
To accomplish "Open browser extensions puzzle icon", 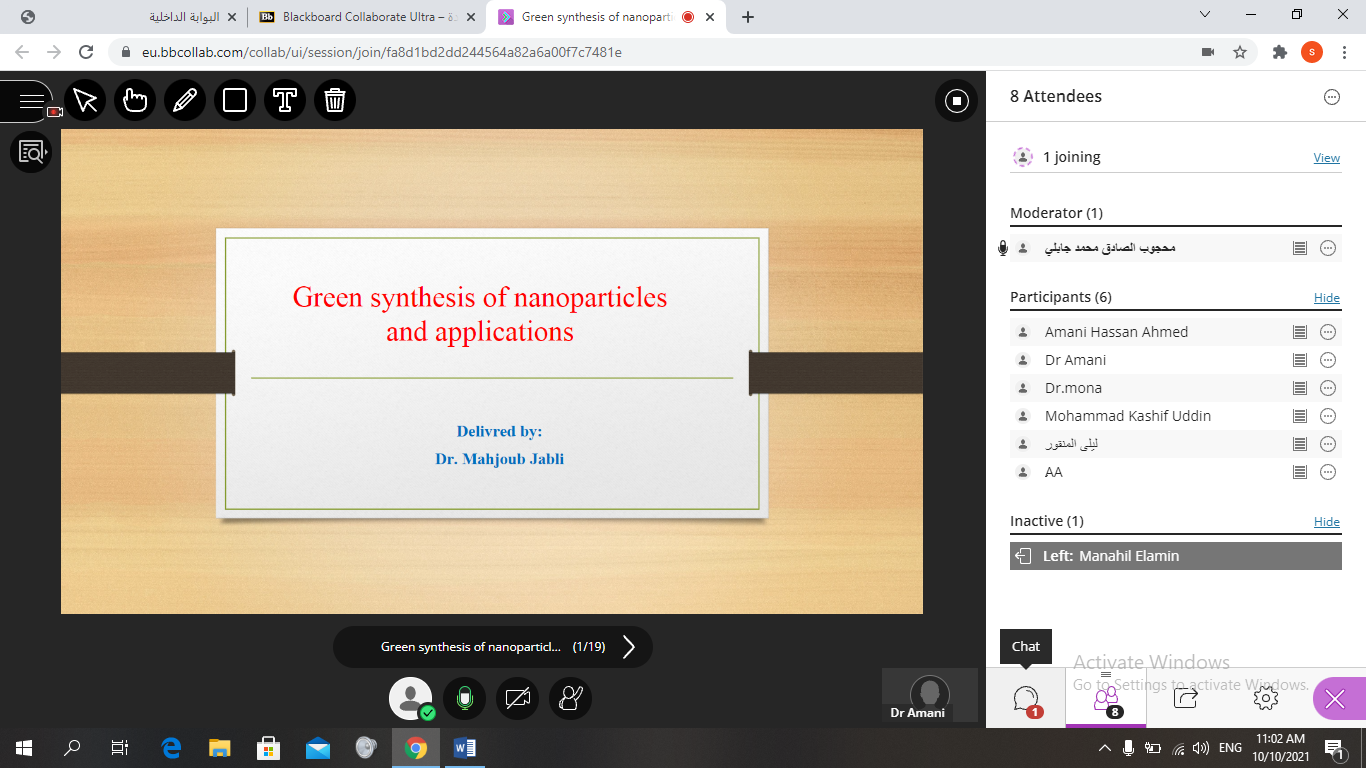I will point(1280,52).
